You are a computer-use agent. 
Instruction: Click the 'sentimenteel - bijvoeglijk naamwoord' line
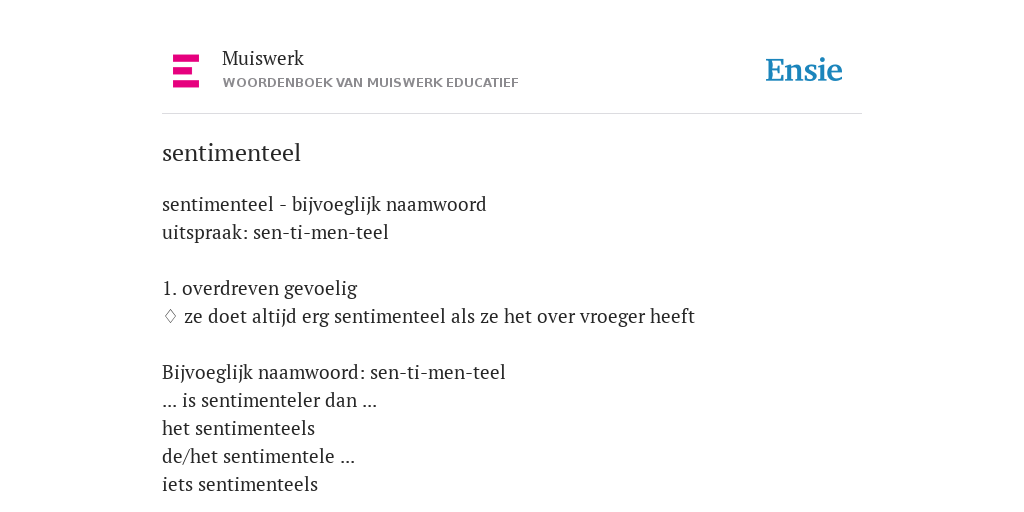pos(324,204)
